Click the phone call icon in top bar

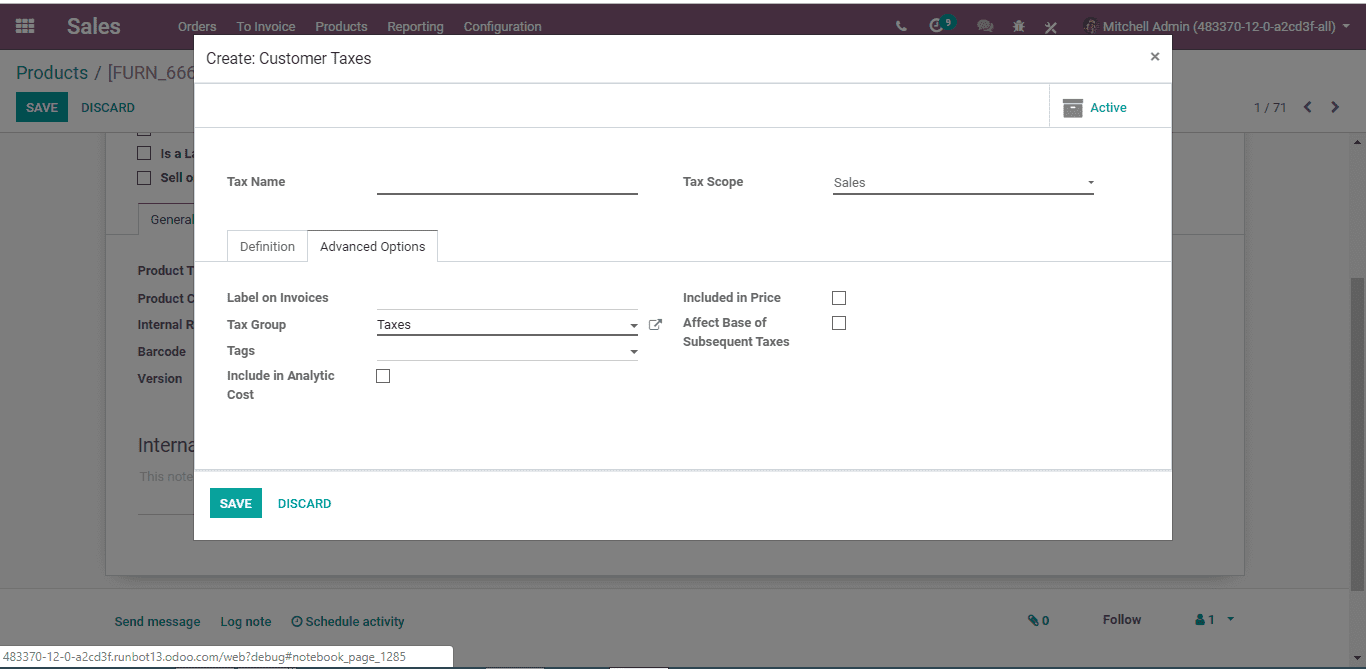(x=902, y=27)
